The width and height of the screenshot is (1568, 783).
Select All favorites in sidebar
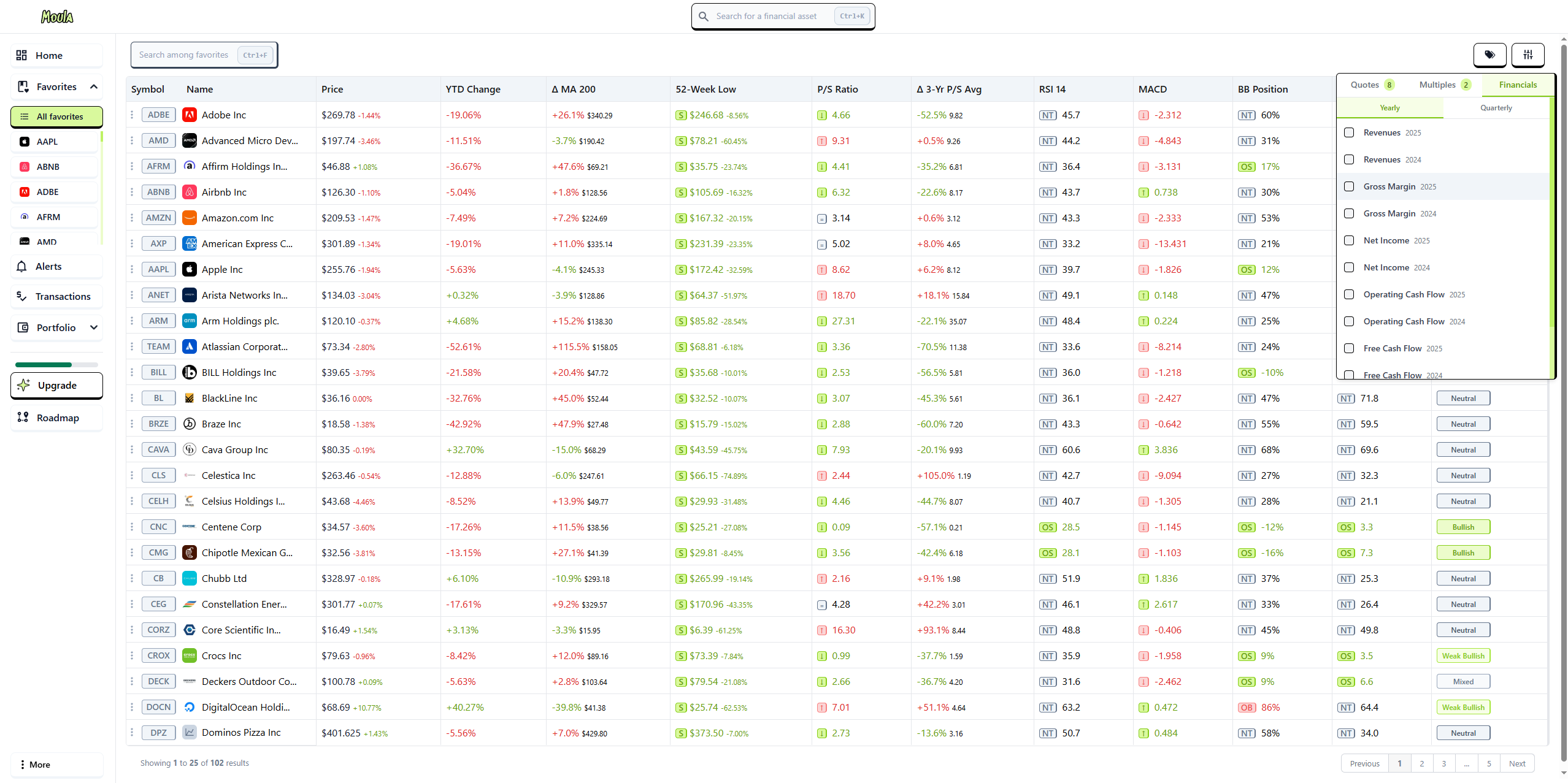click(x=56, y=116)
